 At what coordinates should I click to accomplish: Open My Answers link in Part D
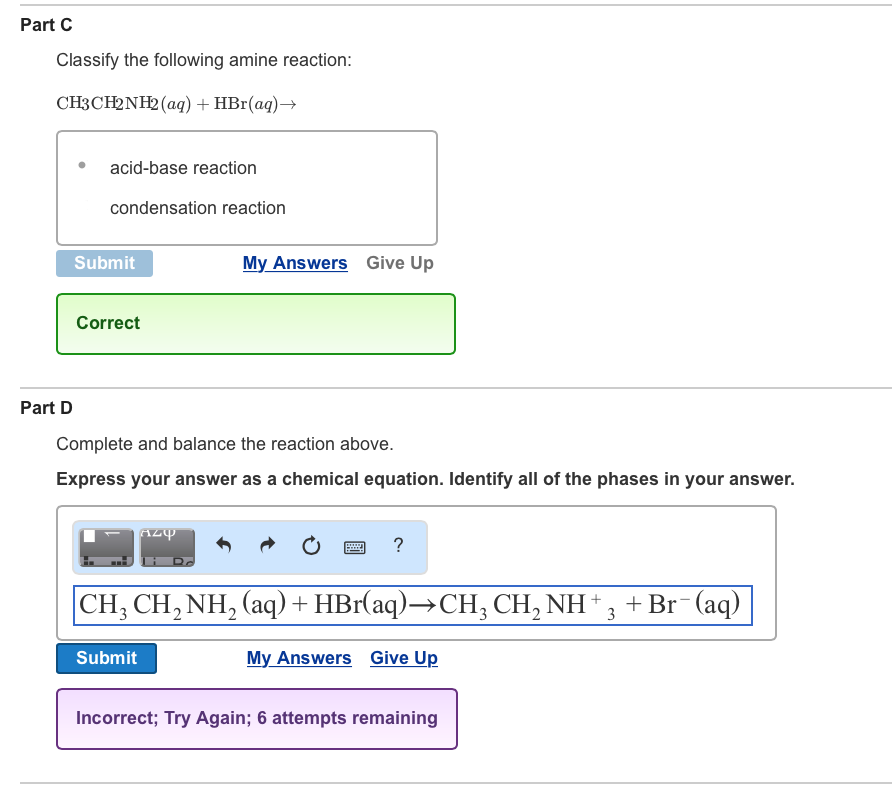tap(299, 657)
